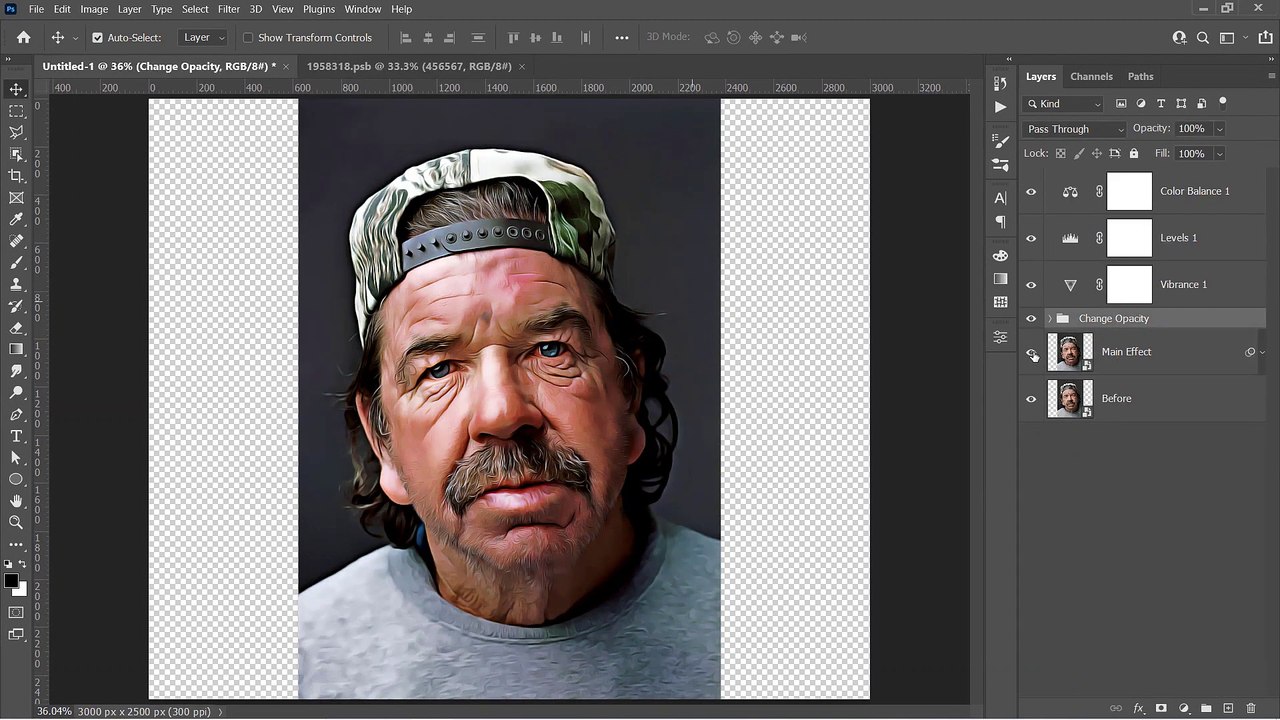Expand the Change Opacity group
Viewport: 1280px width, 720px height.
[1049, 319]
